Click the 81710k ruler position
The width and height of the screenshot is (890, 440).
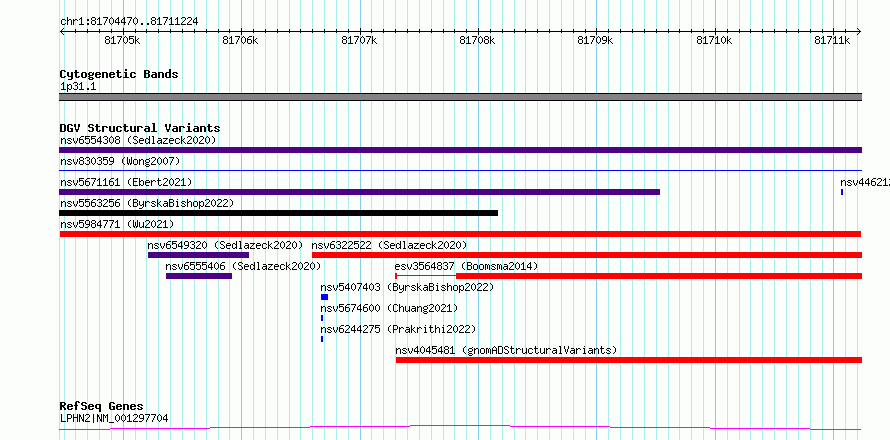[715, 40]
